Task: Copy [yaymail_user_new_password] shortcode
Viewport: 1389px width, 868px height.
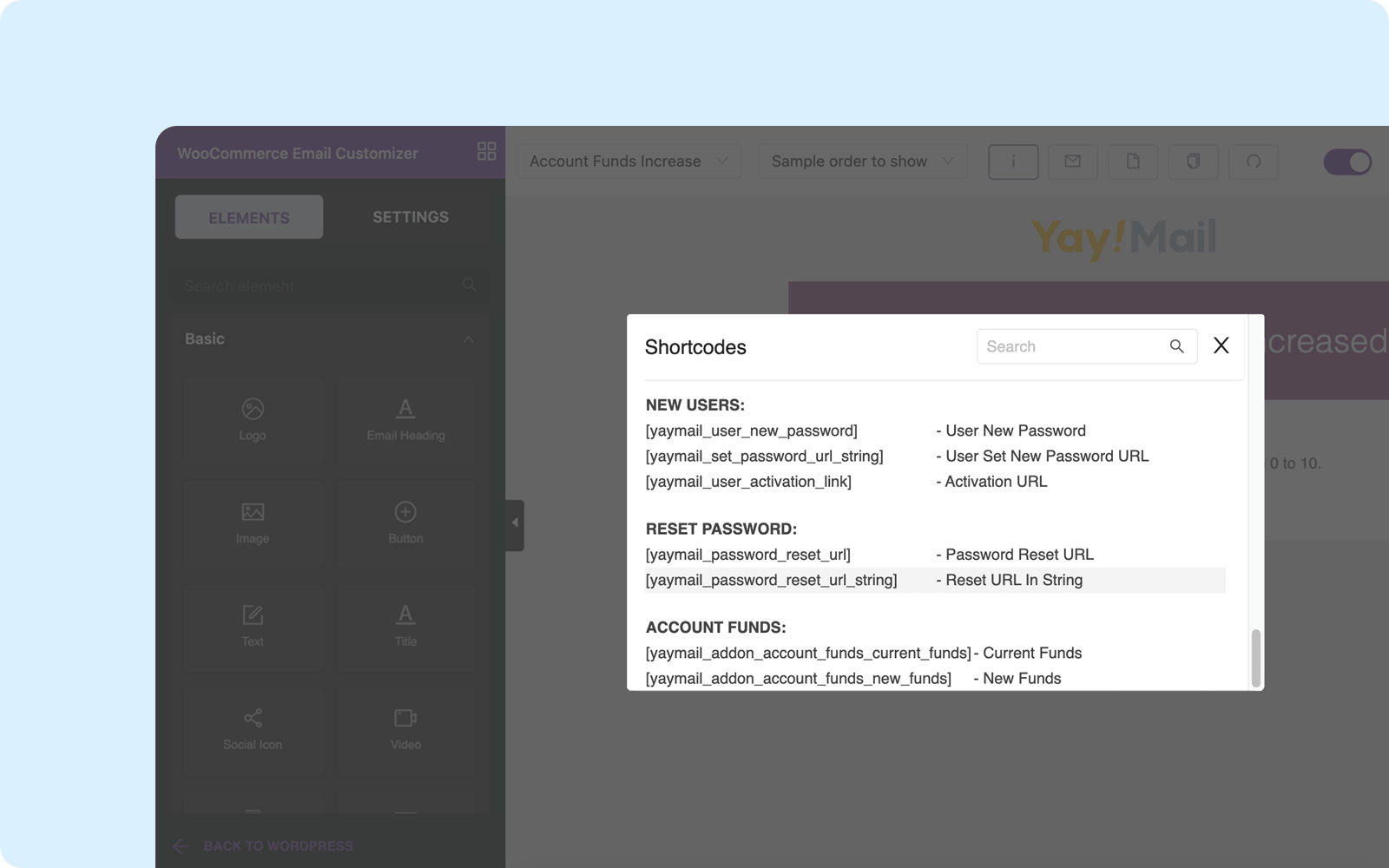Action: click(751, 431)
